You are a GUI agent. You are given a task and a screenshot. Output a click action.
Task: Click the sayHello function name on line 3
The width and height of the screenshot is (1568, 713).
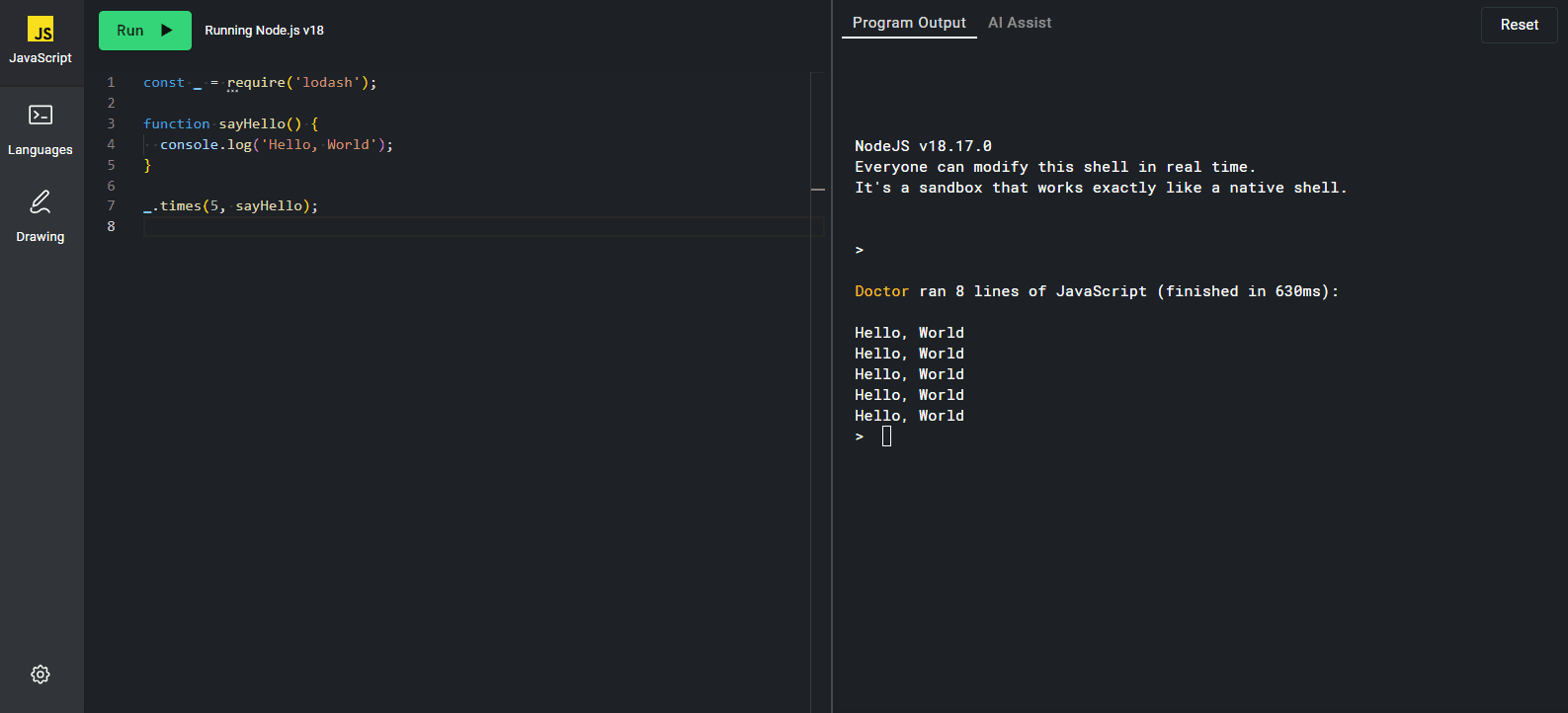tap(252, 124)
